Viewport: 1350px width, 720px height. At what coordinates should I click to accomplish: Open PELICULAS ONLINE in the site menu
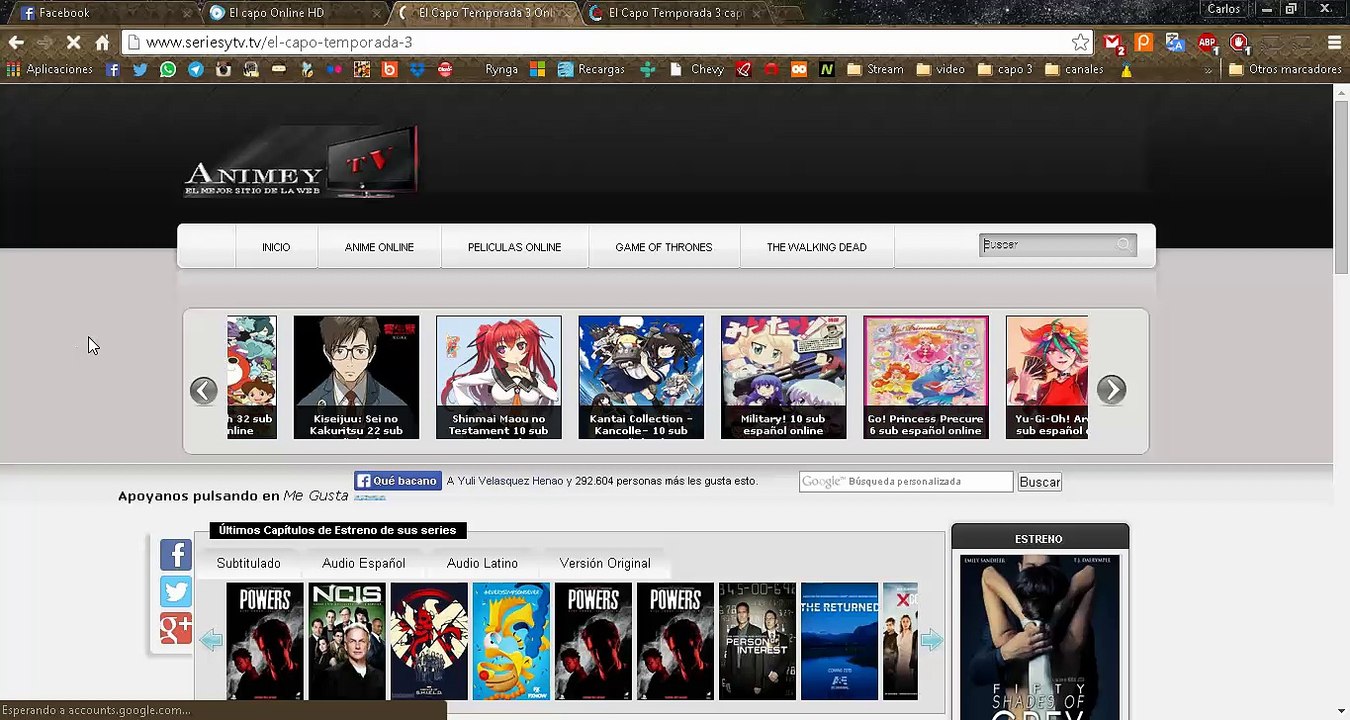(x=514, y=247)
